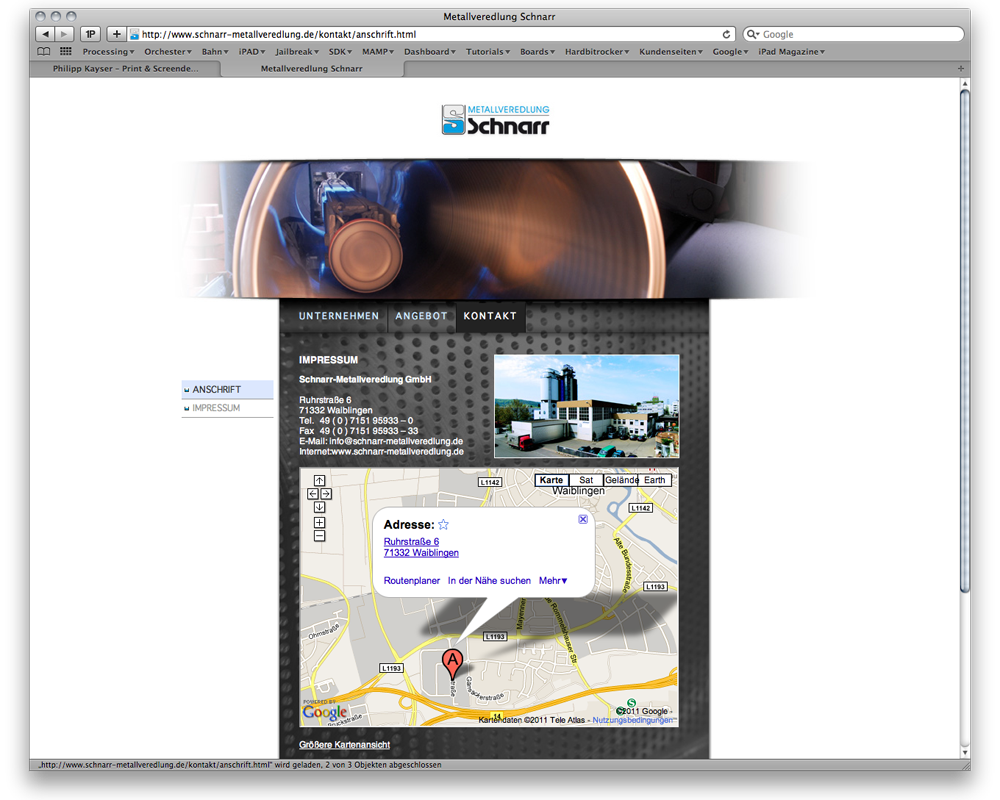Click the info@schnarr-metallveredlung.de email text
1000x800 pixels.
(396, 441)
